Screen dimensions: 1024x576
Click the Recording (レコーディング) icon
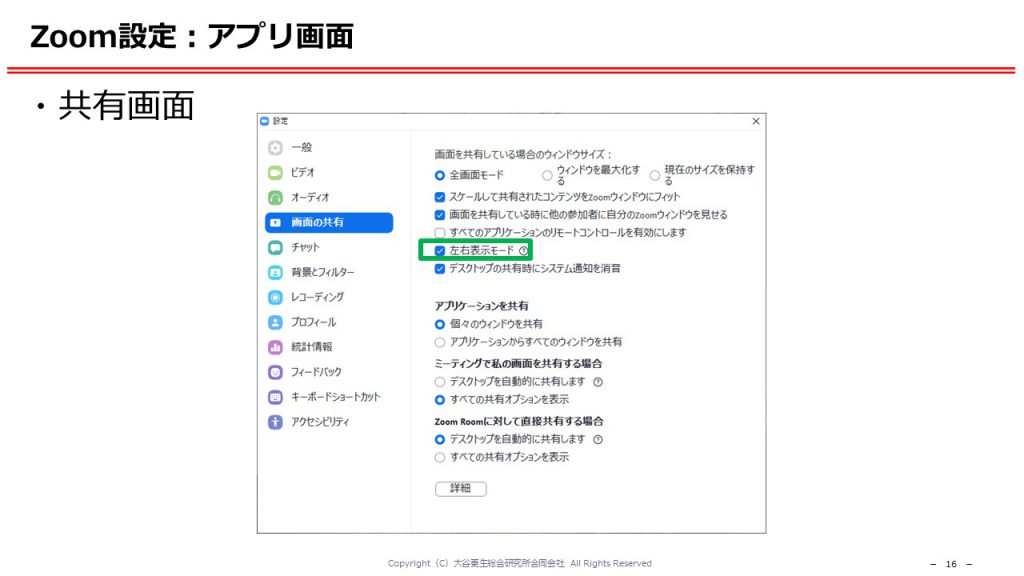click(x=276, y=297)
